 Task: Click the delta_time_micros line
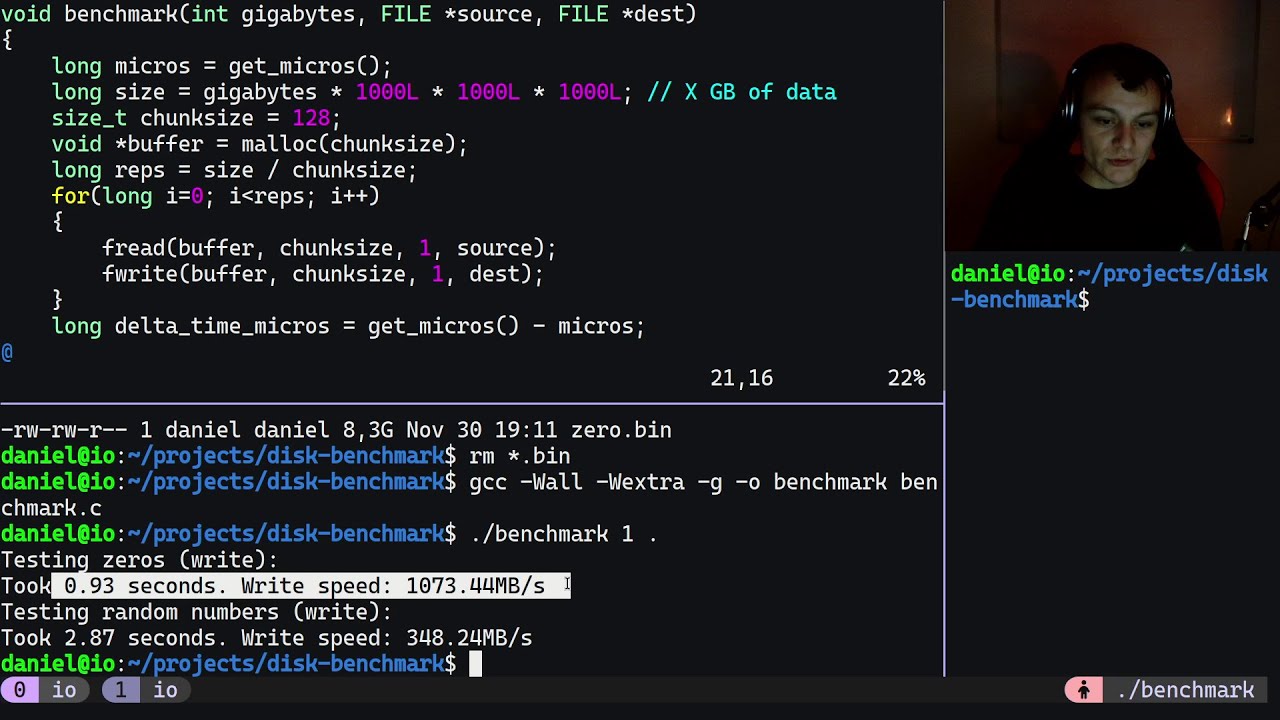click(x=348, y=326)
